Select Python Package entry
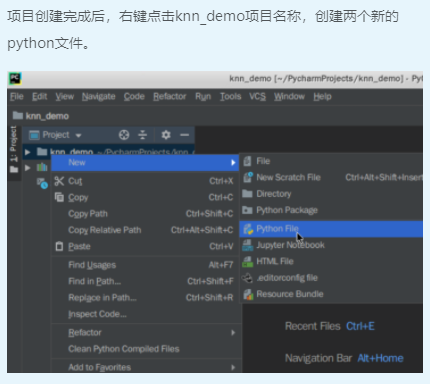The image size is (430, 384). click(331, 210)
